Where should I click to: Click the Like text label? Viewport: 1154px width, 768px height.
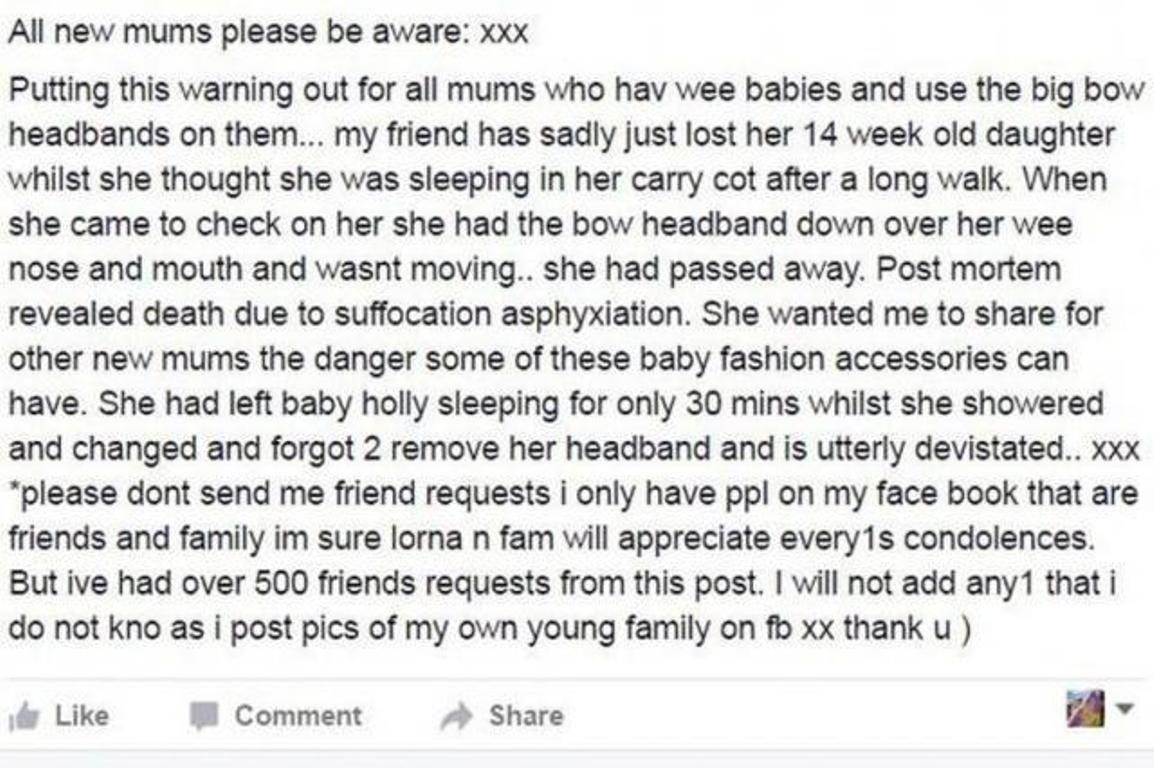82,715
